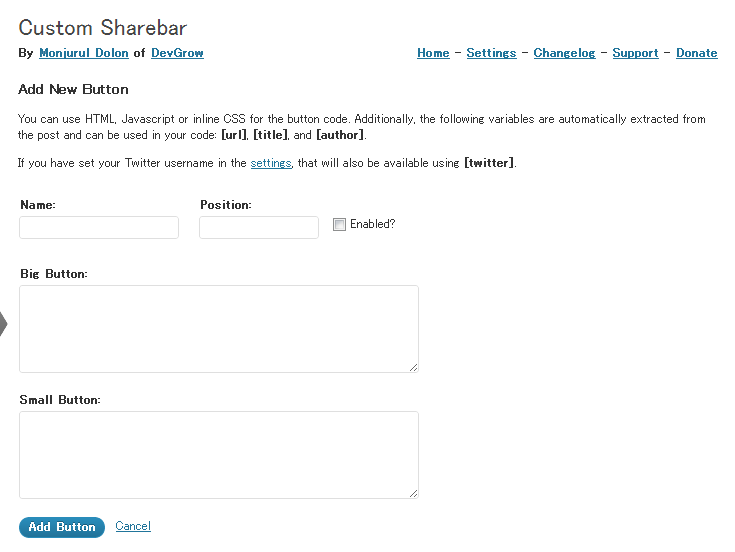
Task: Click the Enabled? checkbox label text
Action: 372,224
